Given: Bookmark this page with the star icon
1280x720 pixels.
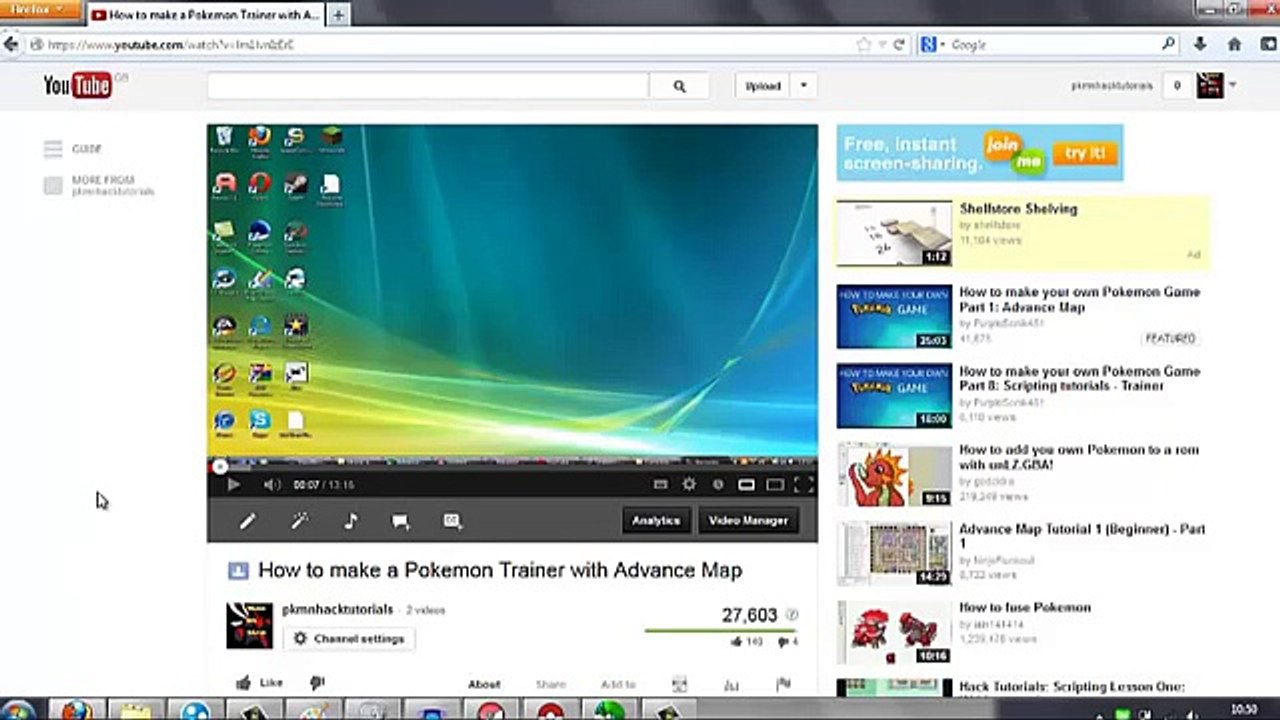Looking at the screenshot, I should tap(864, 44).
